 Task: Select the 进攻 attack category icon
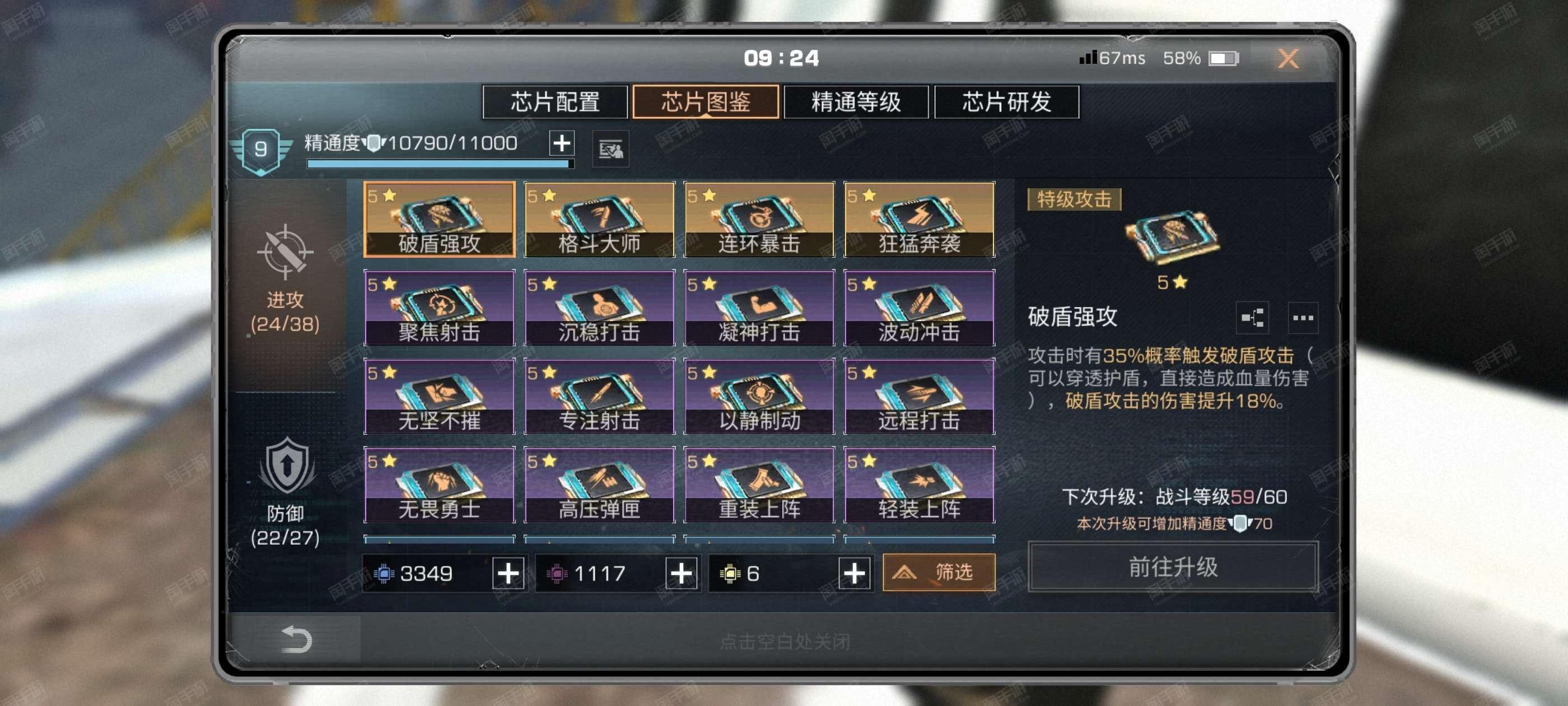click(x=285, y=250)
